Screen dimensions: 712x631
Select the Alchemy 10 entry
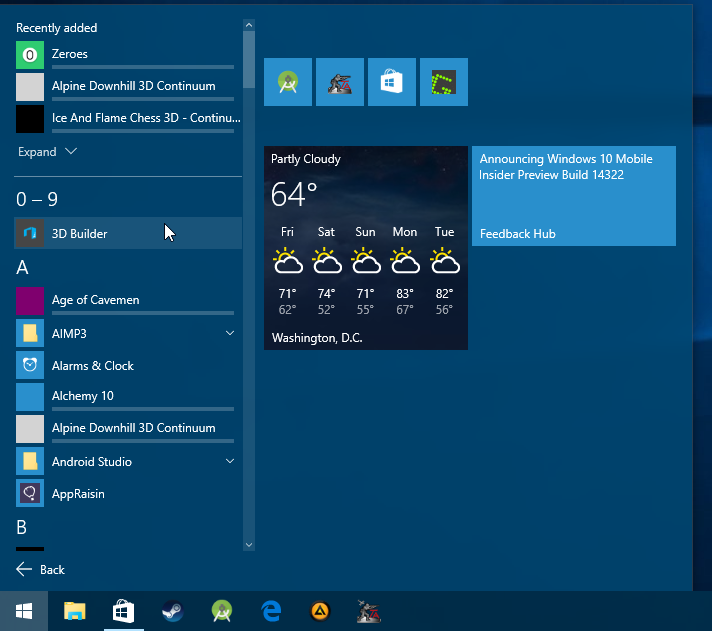tap(129, 397)
